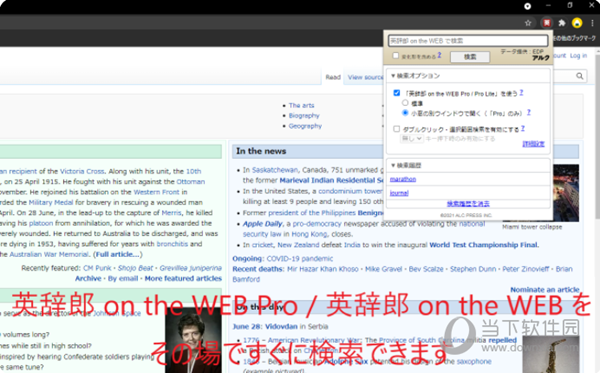Collapse the 検索履歴 section

(x=406, y=165)
